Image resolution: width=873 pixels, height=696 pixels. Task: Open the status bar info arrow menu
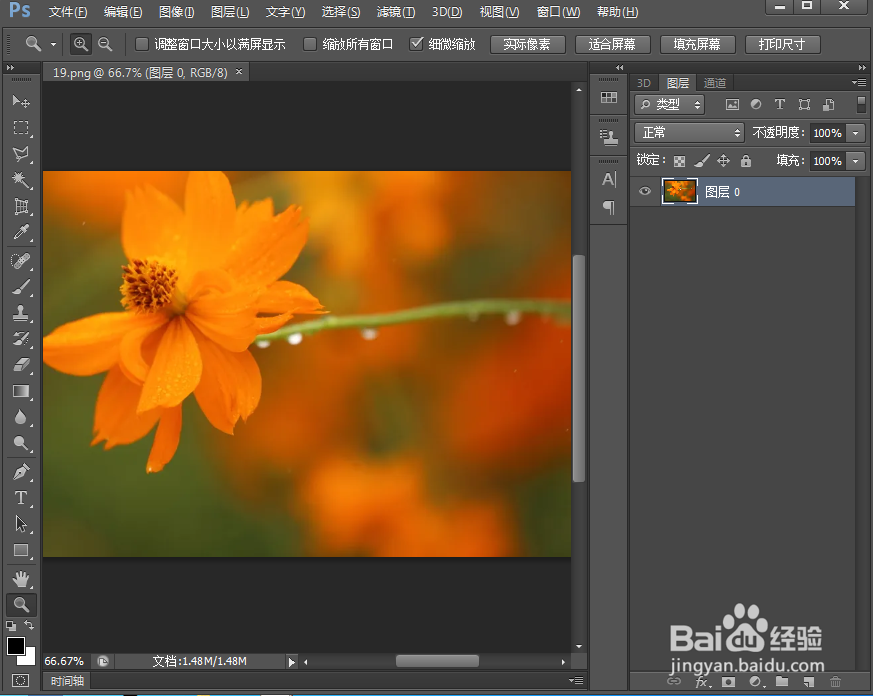tap(292, 661)
